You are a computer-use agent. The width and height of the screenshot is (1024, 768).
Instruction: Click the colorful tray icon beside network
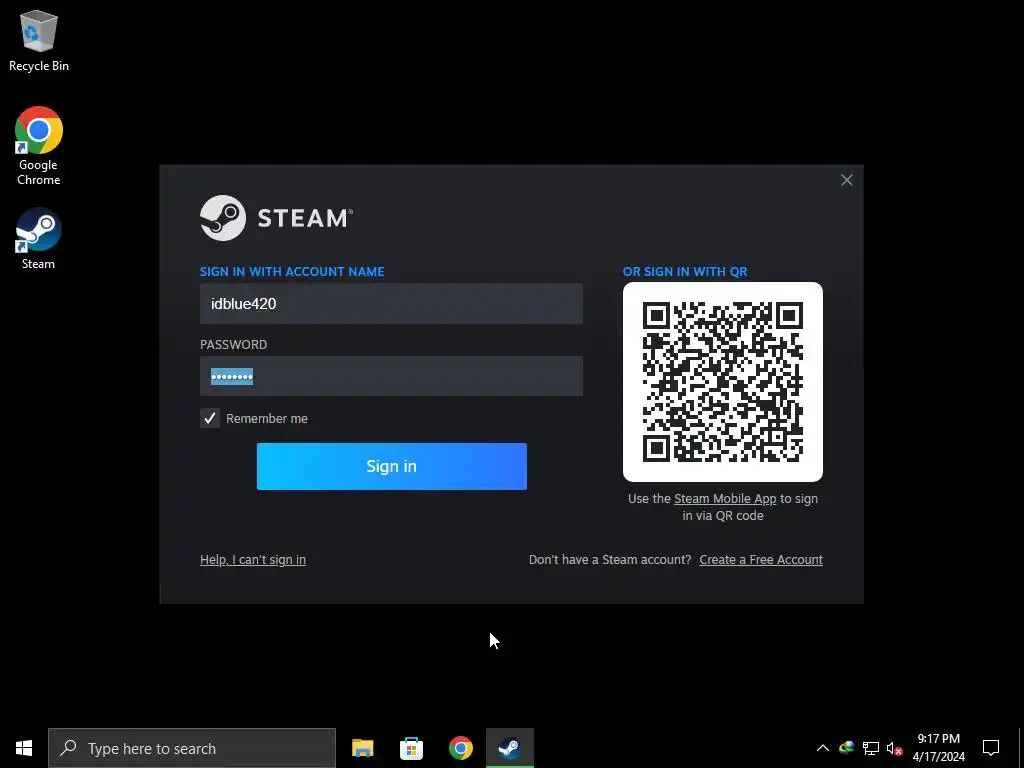click(x=846, y=748)
